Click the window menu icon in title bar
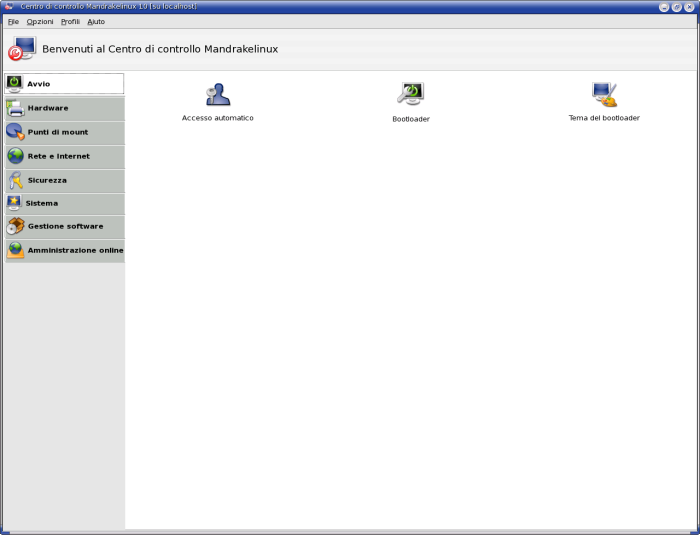The image size is (700, 535). [8, 7]
